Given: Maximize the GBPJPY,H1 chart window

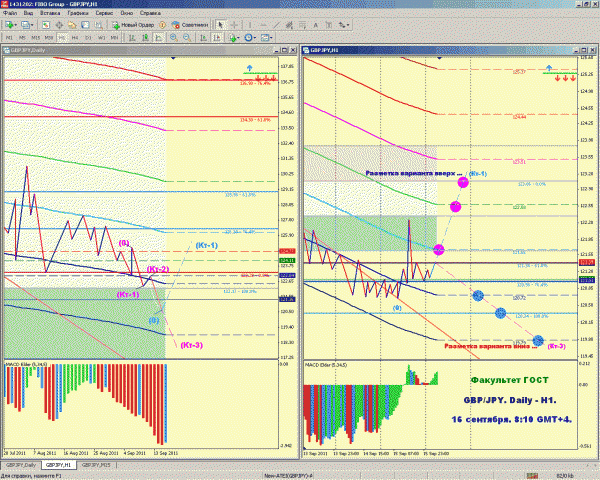Looking at the screenshot, I should pos(584,50).
